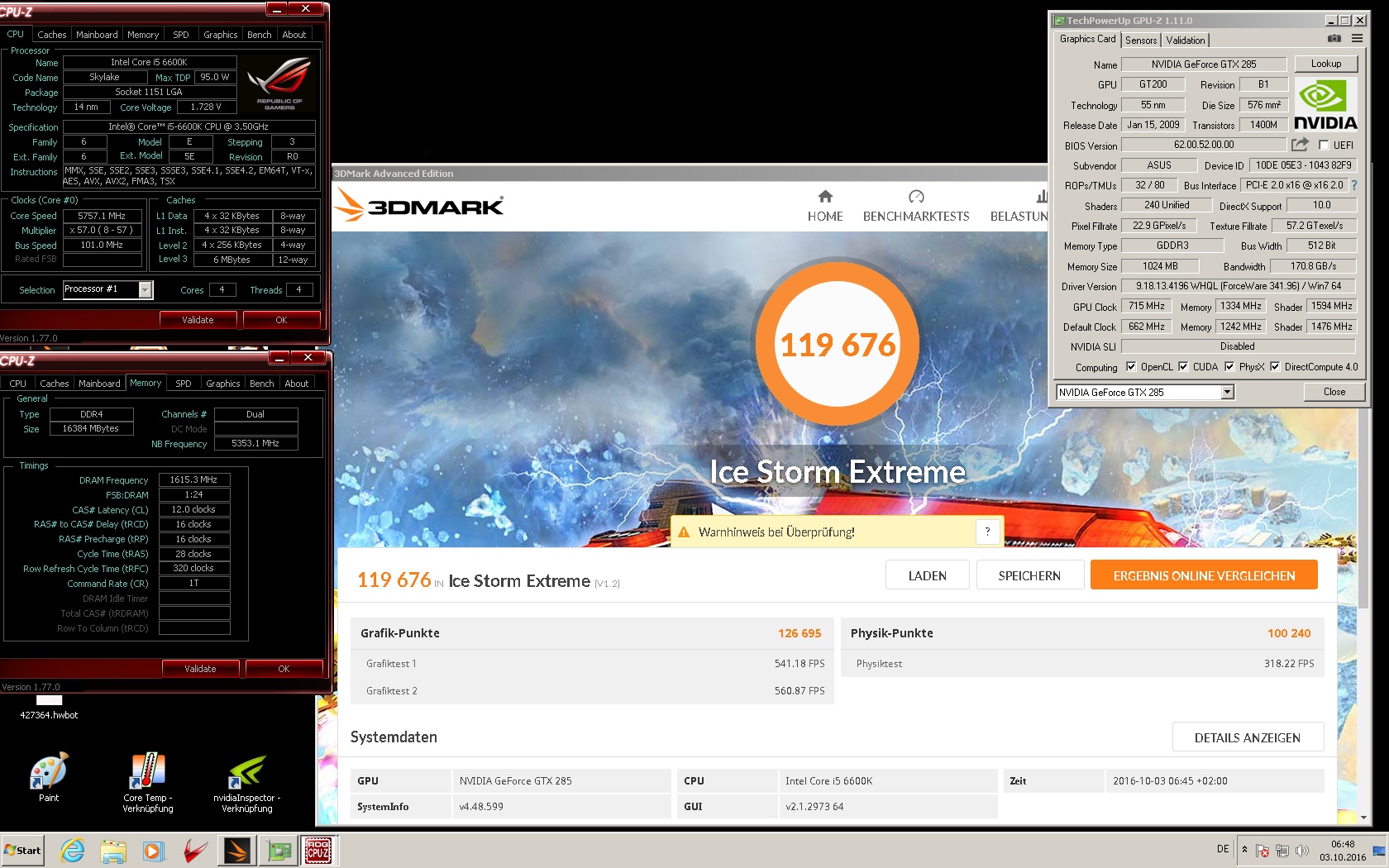
Task: Click SPEICHERN button in 3DMark
Action: (x=1029, y=575)
